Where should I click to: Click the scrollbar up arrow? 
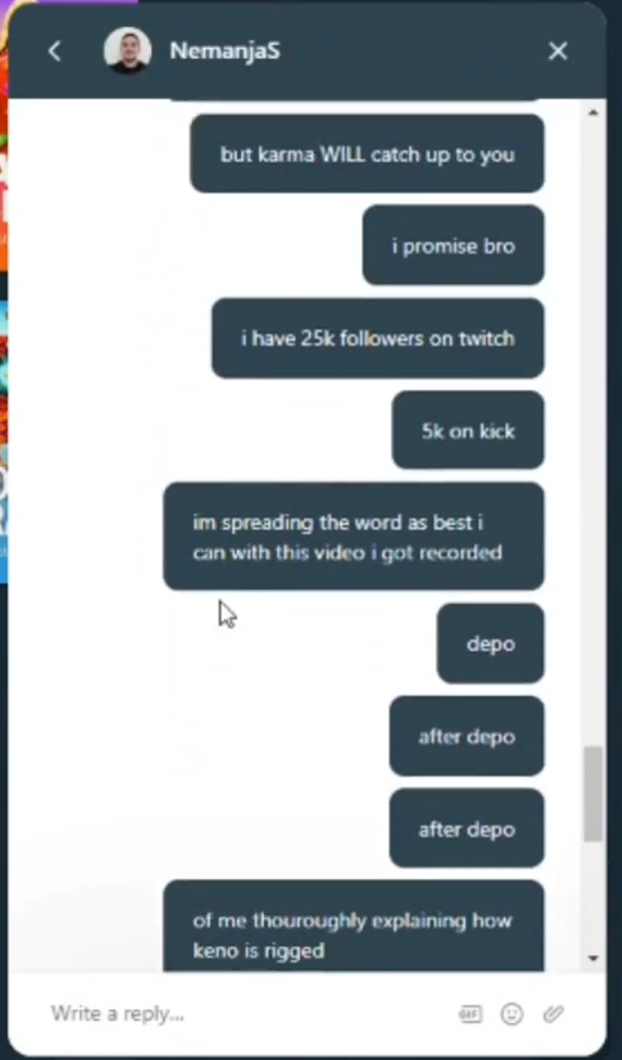[x=593, y=112]
